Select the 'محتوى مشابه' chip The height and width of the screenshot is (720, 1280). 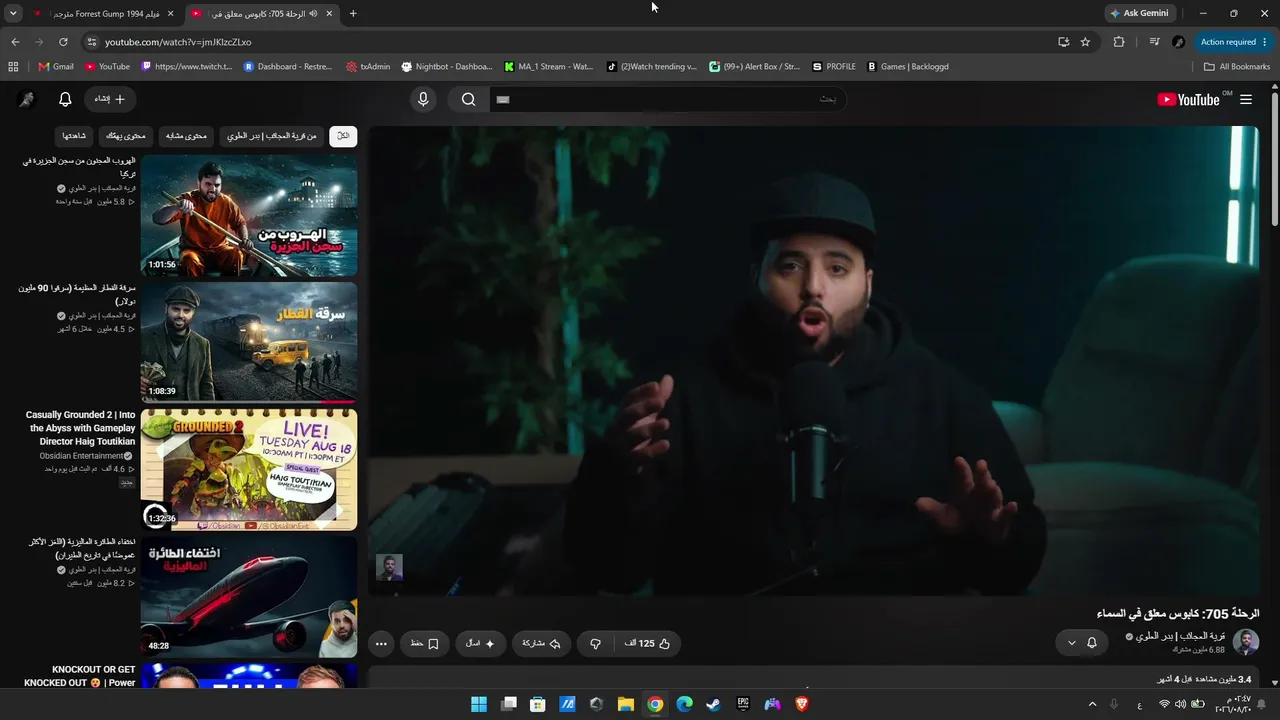[186, 136]
